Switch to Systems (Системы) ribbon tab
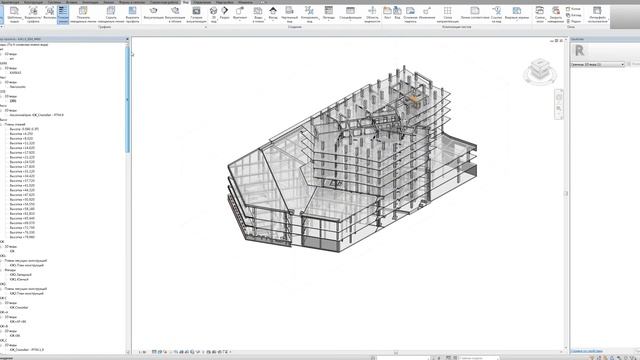This screenshot has height=360, width=640. pos(54,2)
